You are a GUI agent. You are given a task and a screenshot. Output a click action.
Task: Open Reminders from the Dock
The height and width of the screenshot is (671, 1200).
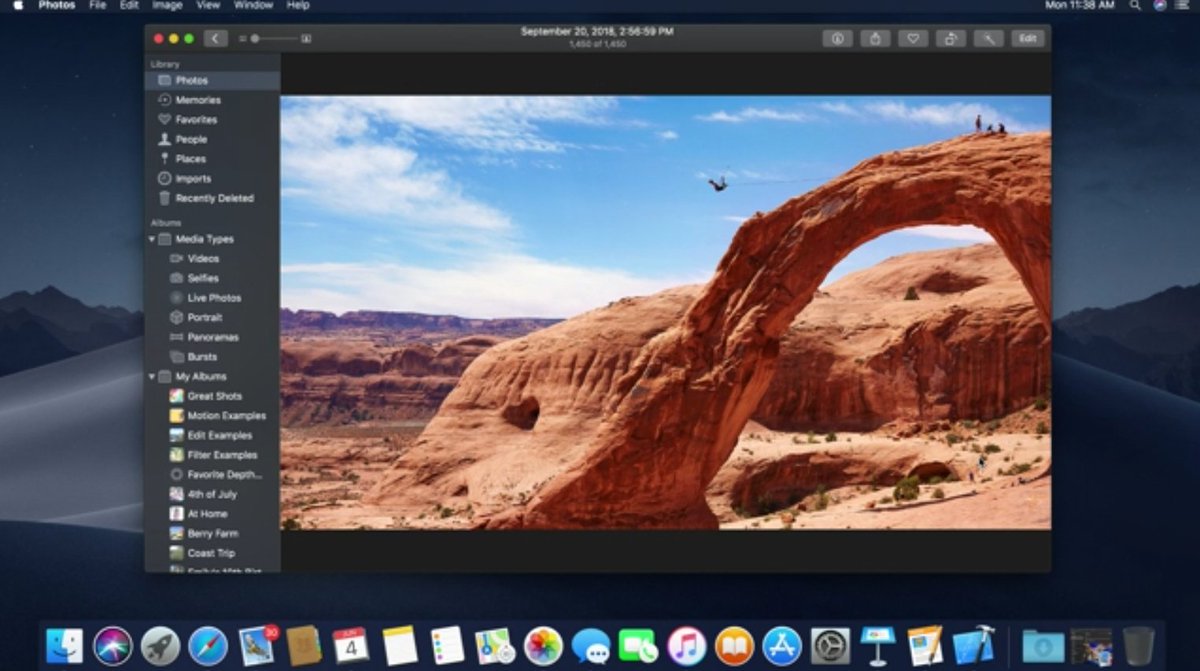tap(447, 646)
